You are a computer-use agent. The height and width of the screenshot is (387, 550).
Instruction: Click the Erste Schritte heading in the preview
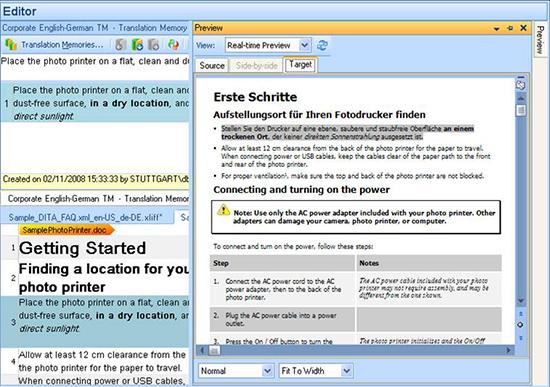pyautogui.click(x=255, y=97)
